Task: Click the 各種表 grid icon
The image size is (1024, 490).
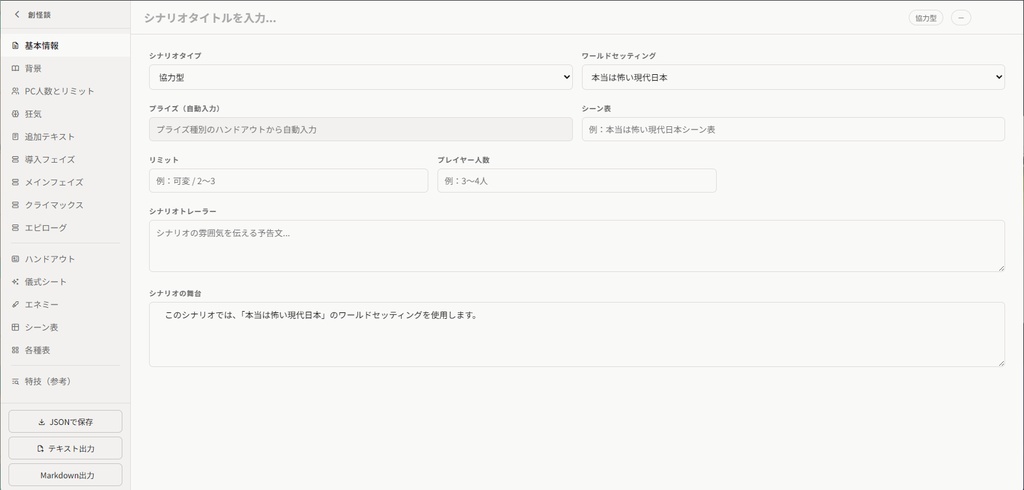Action: [x=15, y=350]
